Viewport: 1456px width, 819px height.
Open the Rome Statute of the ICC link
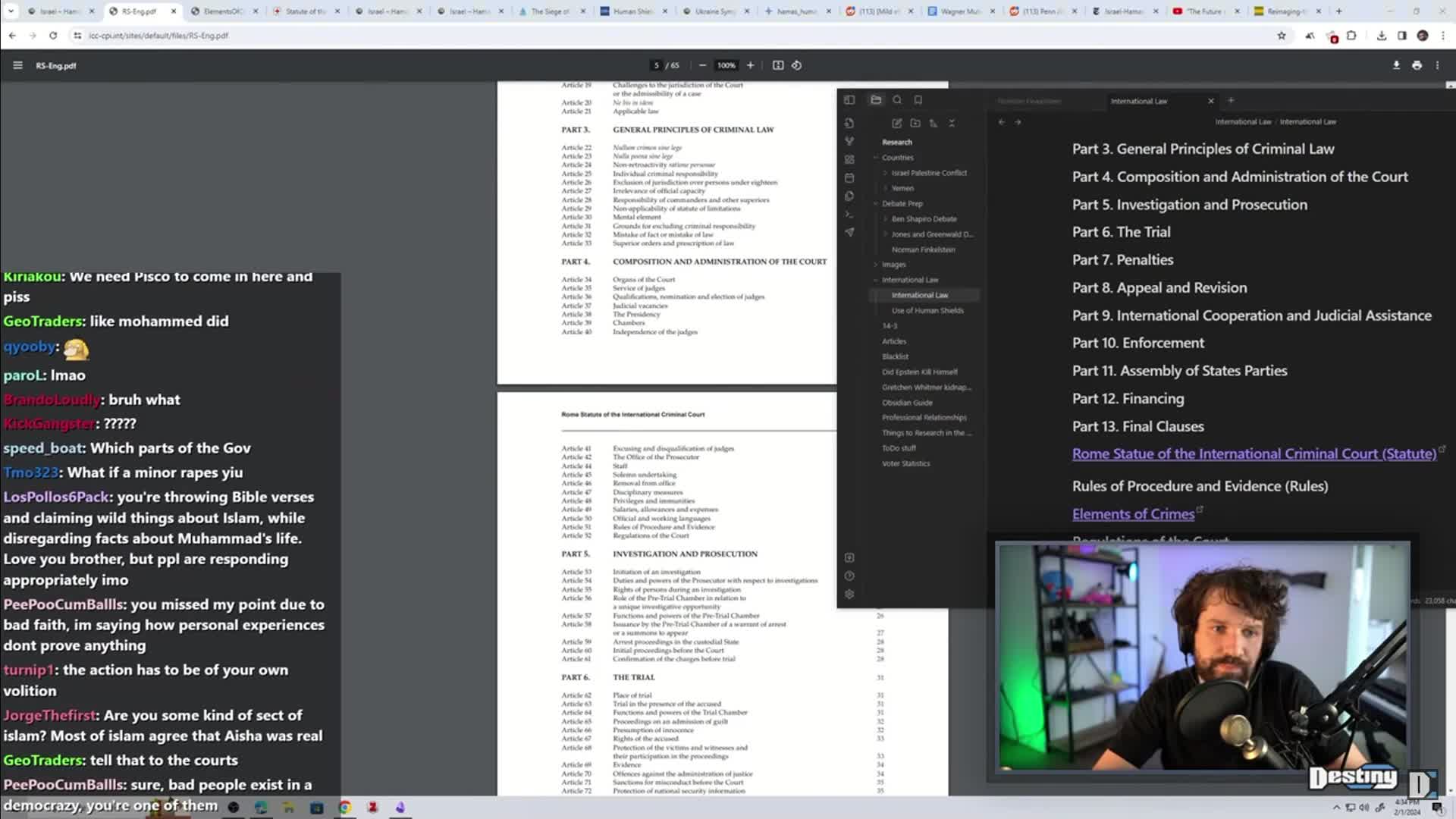[1254, 453]
